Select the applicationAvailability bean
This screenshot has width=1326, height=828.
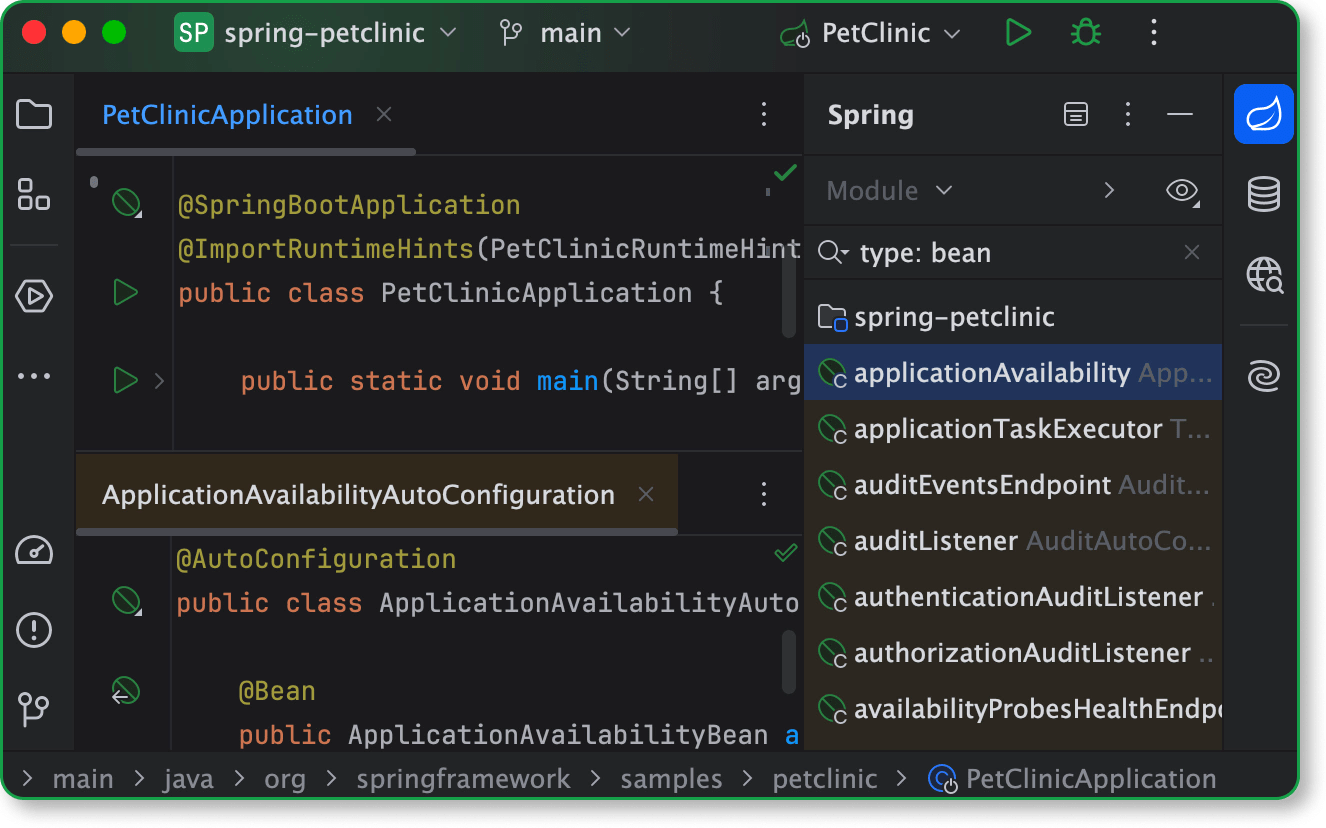[x=1013, y=373]
